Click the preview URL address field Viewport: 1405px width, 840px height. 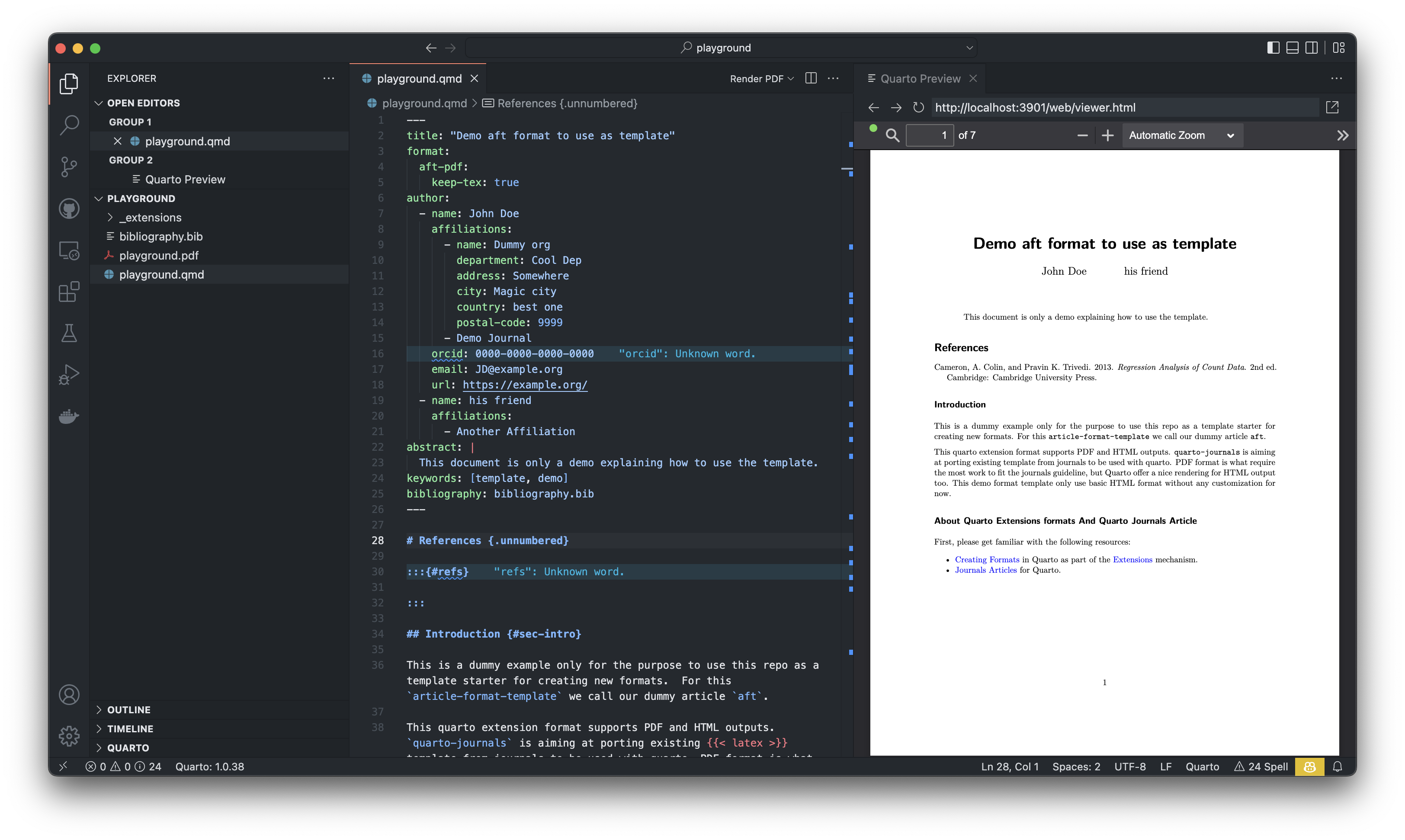point(1126,108)
